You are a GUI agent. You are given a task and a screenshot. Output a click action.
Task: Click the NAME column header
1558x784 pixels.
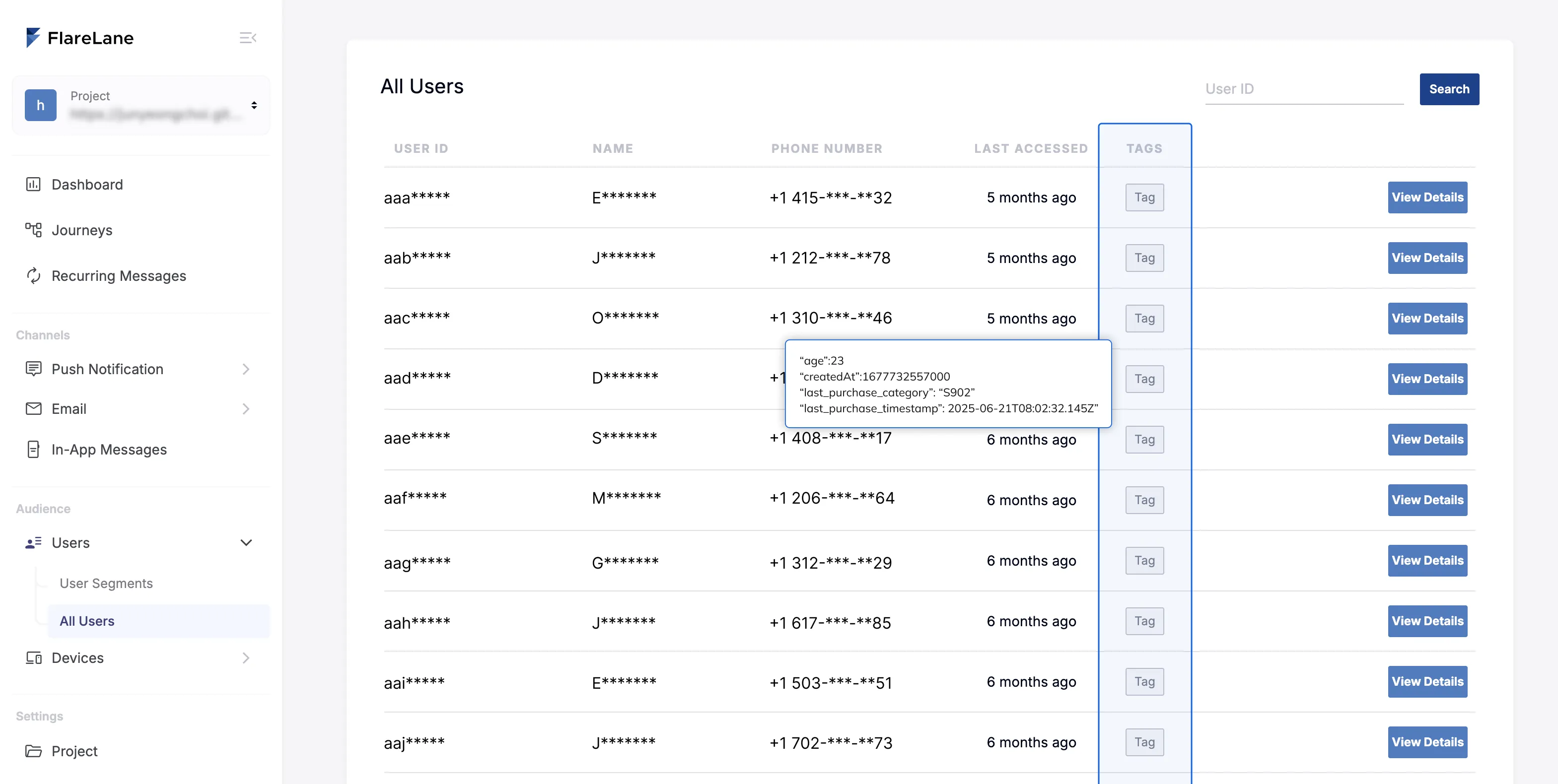(613, 148)
